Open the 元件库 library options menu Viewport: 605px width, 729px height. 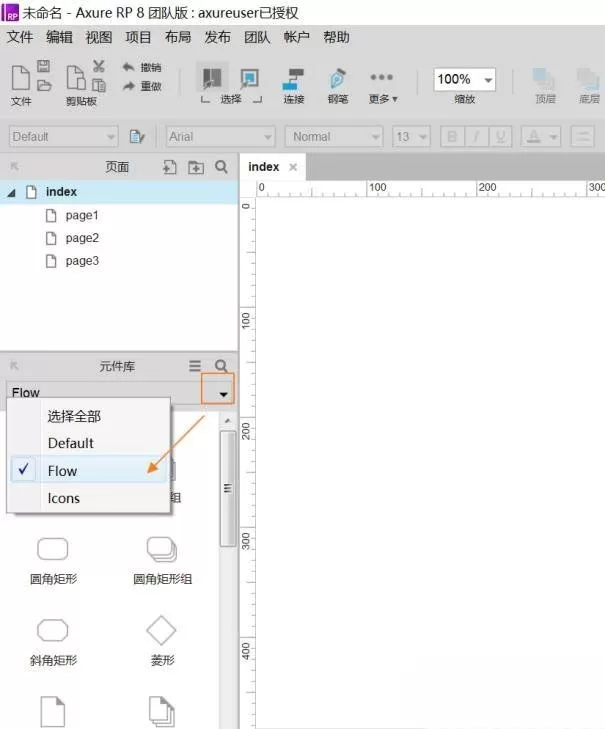195,366
